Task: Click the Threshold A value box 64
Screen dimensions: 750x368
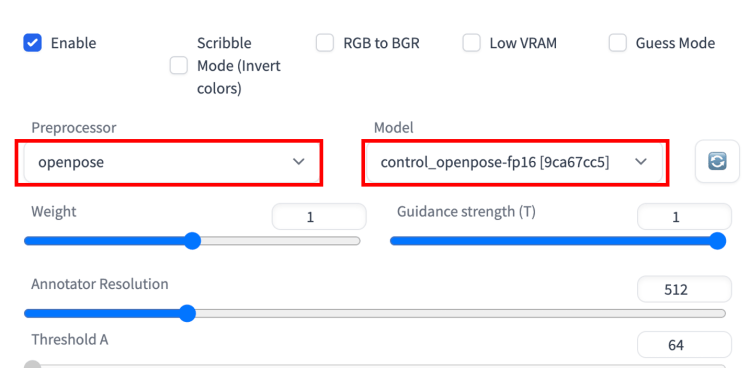Action: coord(684,345)
